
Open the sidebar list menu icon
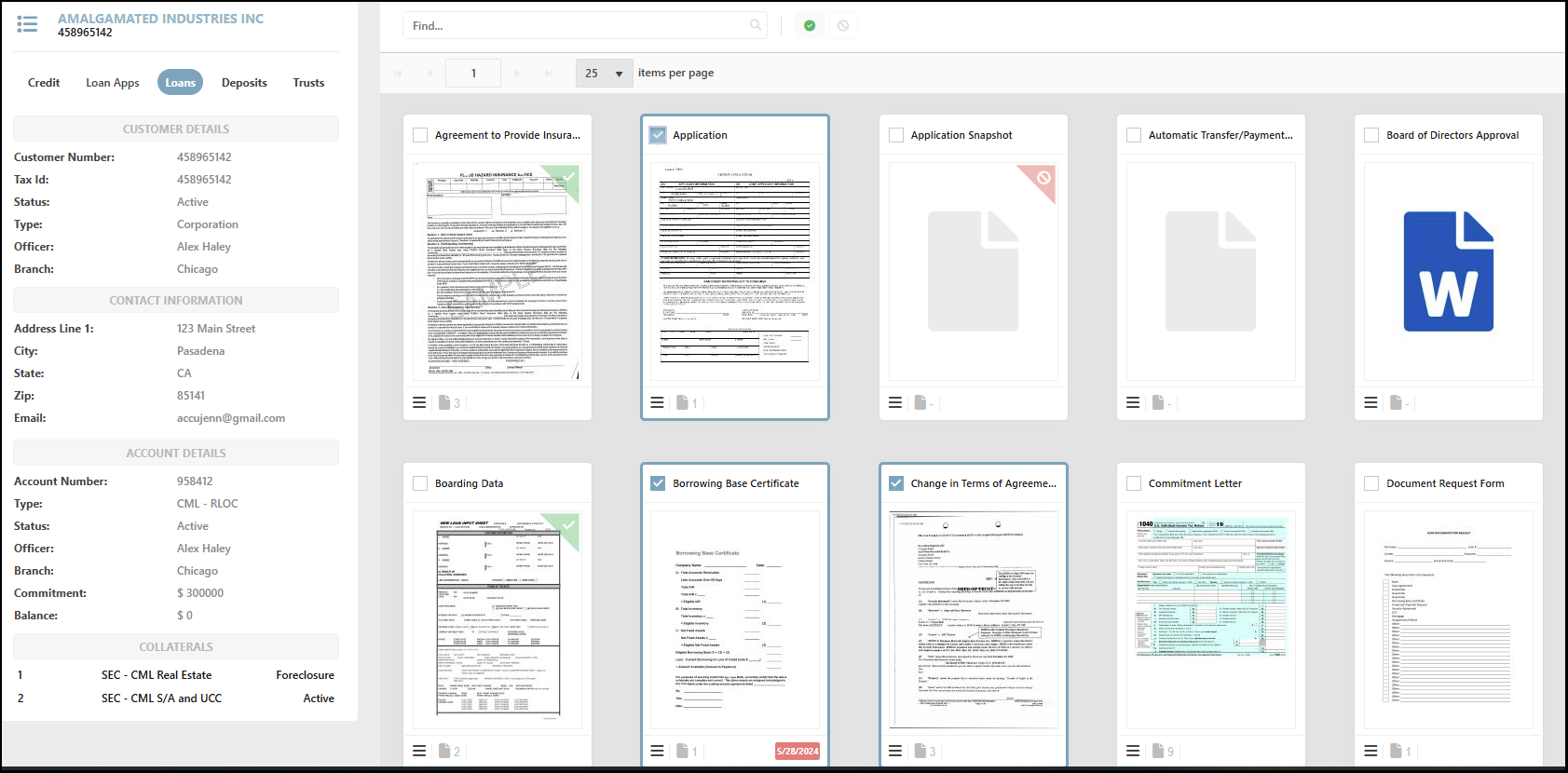coord(27,24)
